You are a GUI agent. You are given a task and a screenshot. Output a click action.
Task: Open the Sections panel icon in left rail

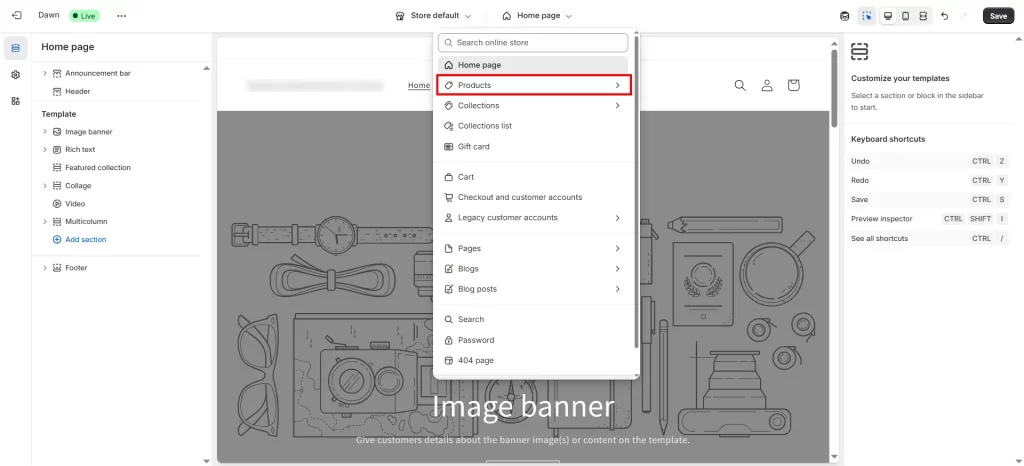16,48
